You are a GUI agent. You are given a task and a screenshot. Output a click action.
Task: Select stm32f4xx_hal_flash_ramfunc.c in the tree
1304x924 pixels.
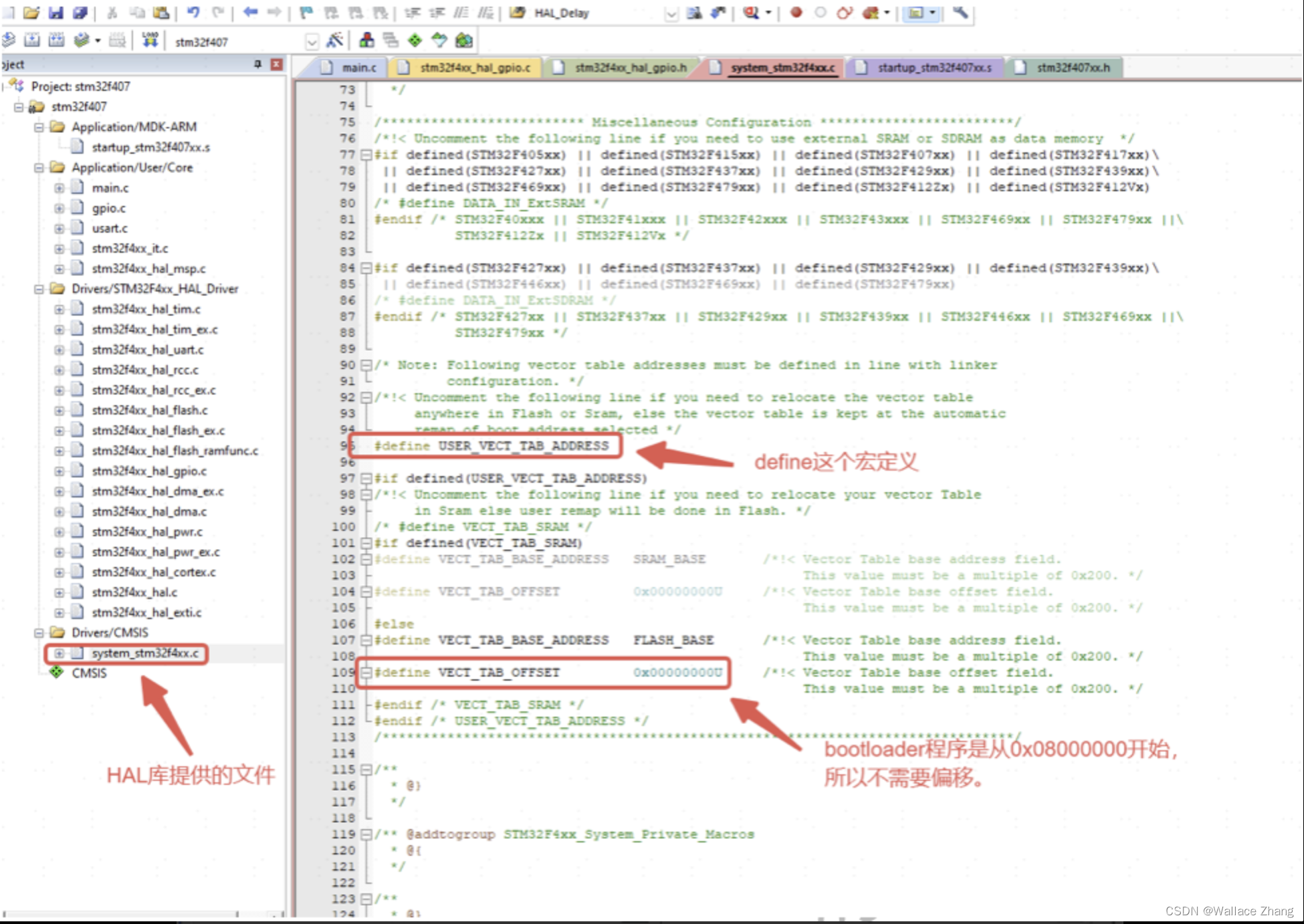[175, 451]
